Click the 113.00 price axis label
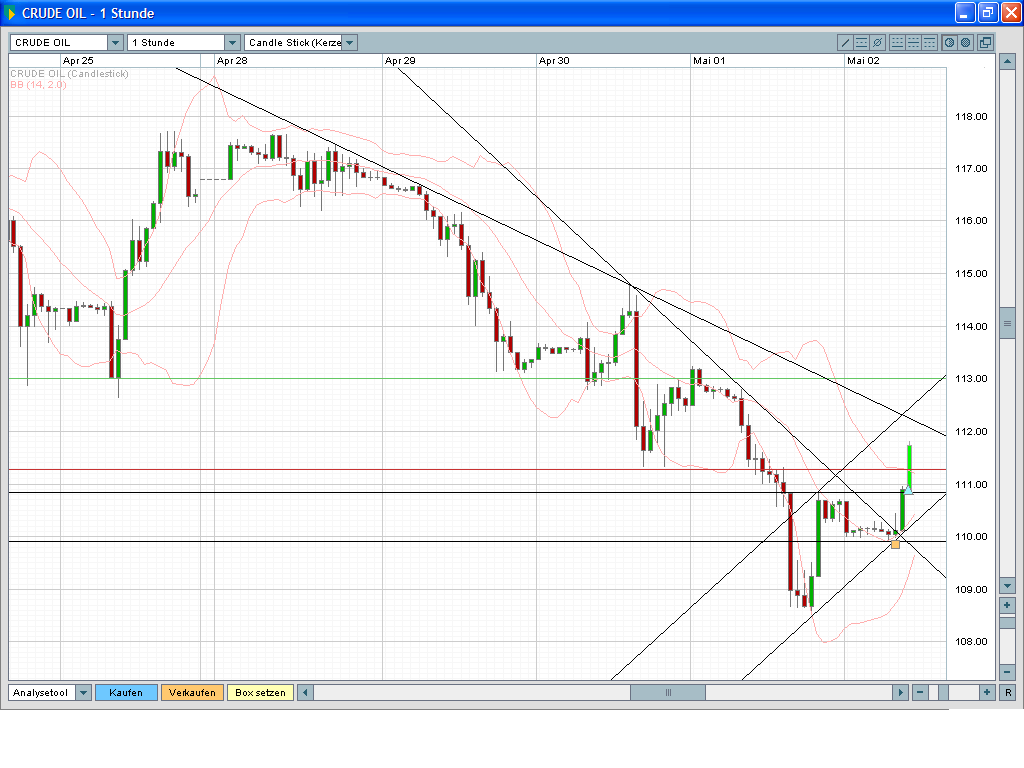Viewport: 1024px width, 768px height. tap(971, 379)
